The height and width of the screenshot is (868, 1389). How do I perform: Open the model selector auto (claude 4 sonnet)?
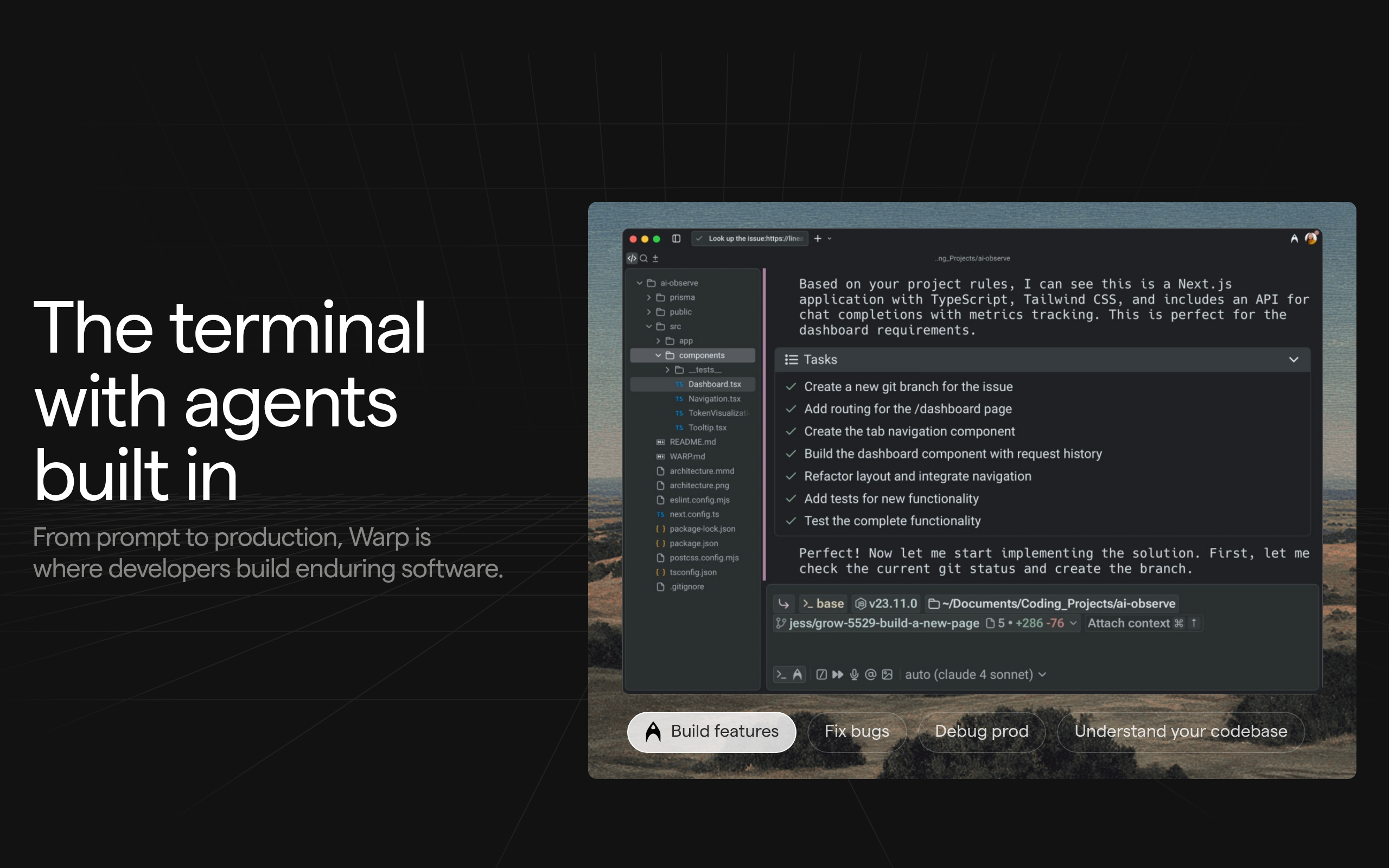coord(975,674)
